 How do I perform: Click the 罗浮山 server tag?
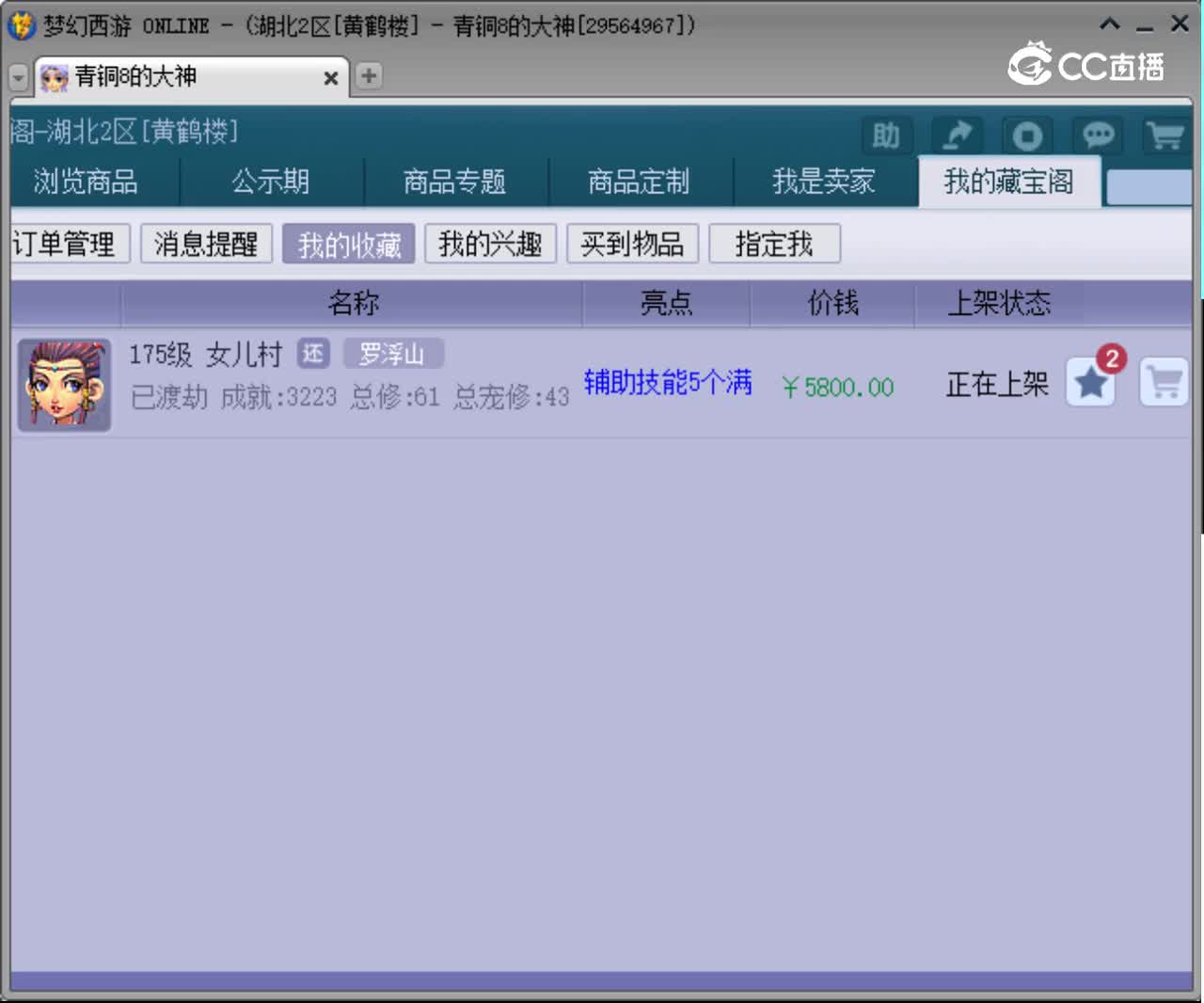[392, 354]
